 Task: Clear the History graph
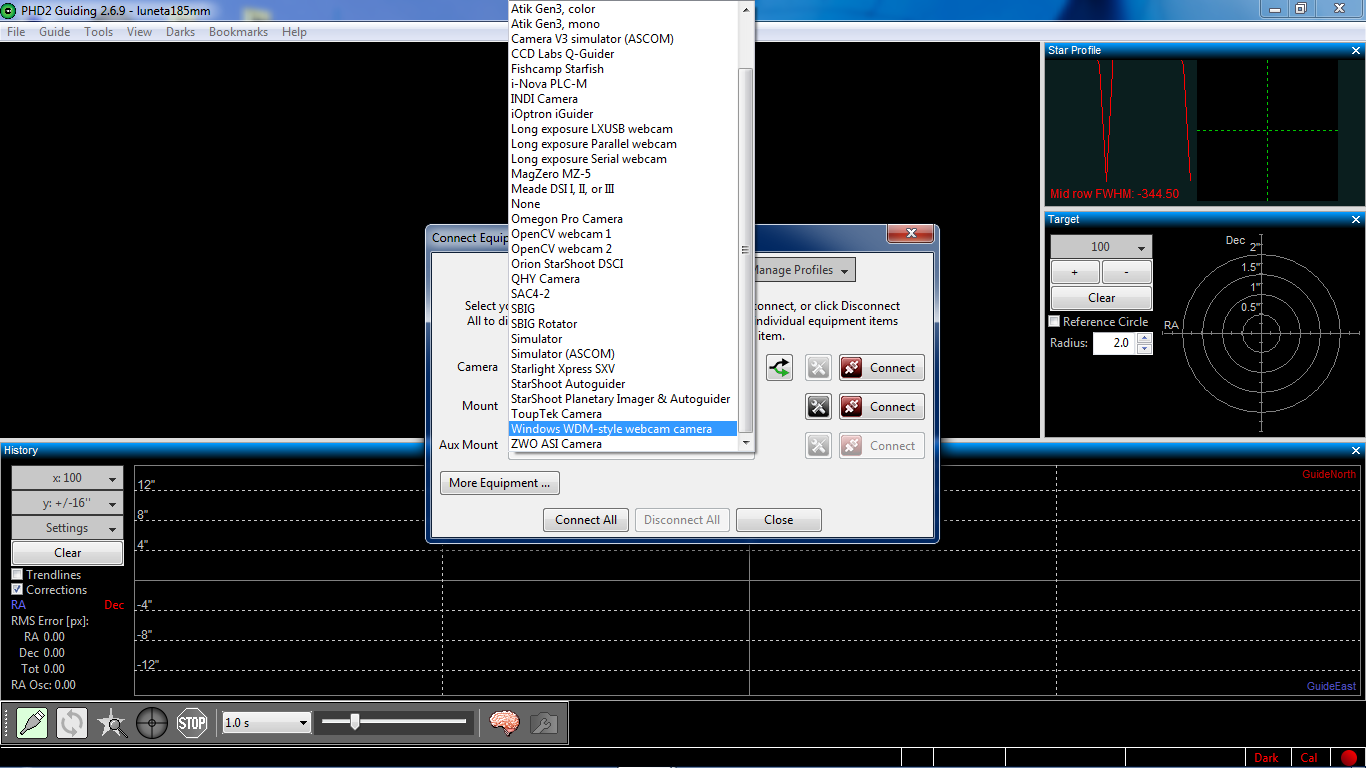click(x=67, y=553)
